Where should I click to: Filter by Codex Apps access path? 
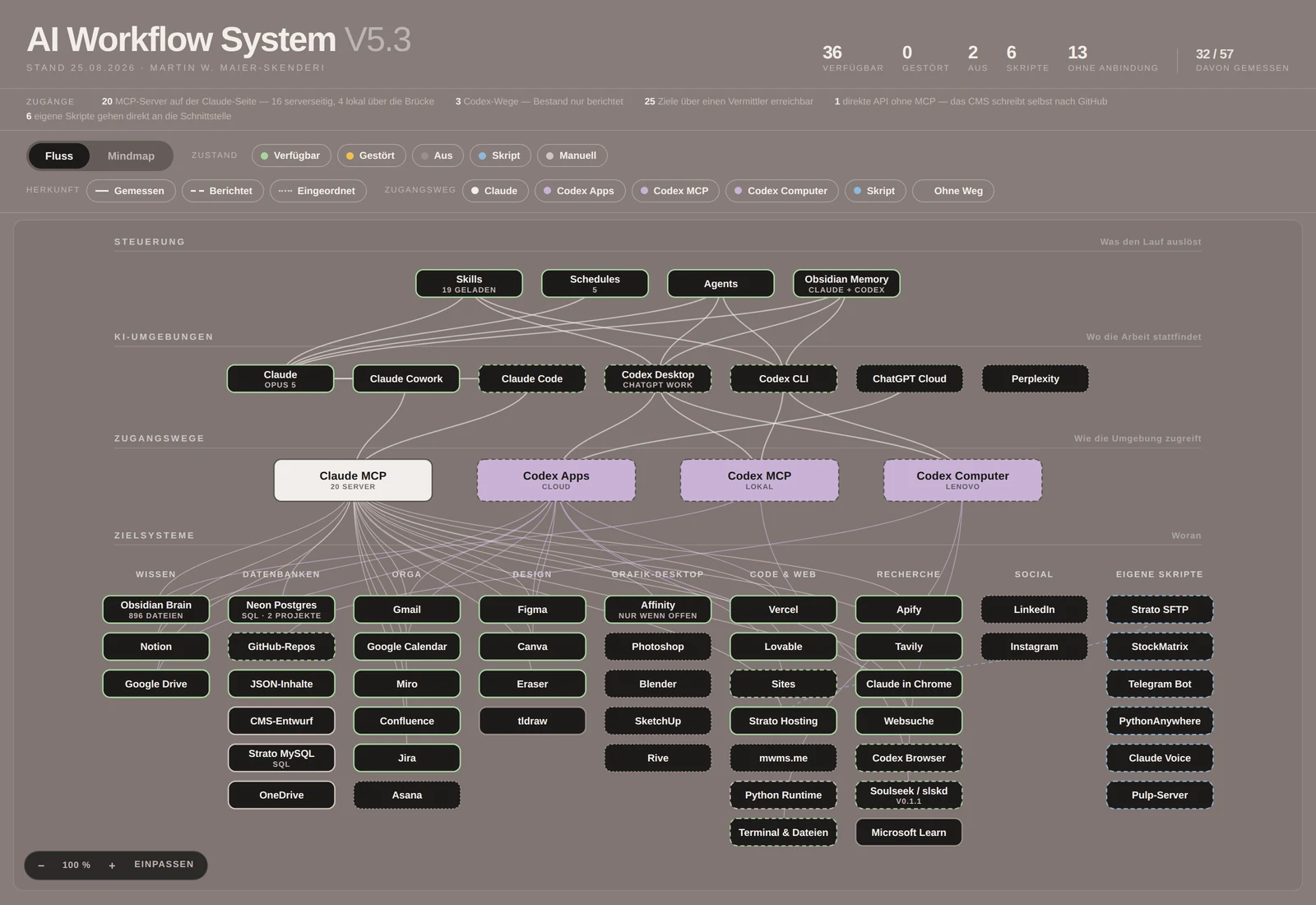click(580, 191)
